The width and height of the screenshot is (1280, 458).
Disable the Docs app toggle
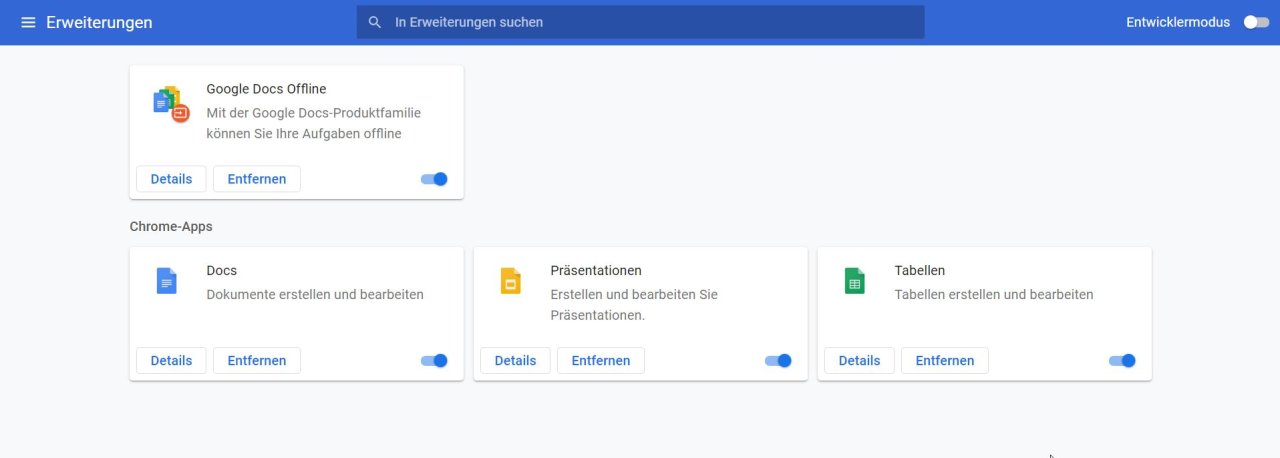click(434, 361)
